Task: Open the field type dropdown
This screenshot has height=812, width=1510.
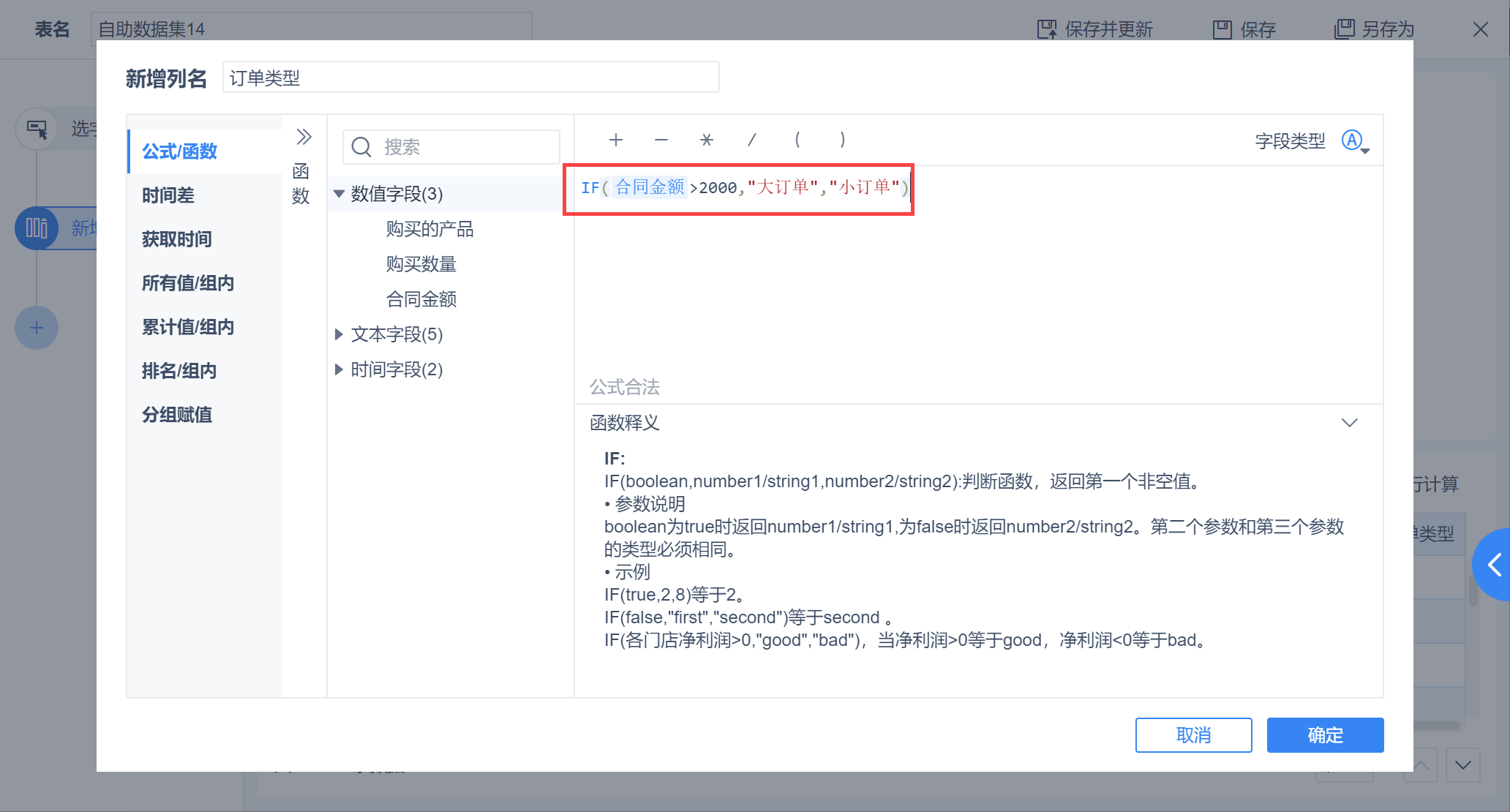Action: tap(1355, 141)
